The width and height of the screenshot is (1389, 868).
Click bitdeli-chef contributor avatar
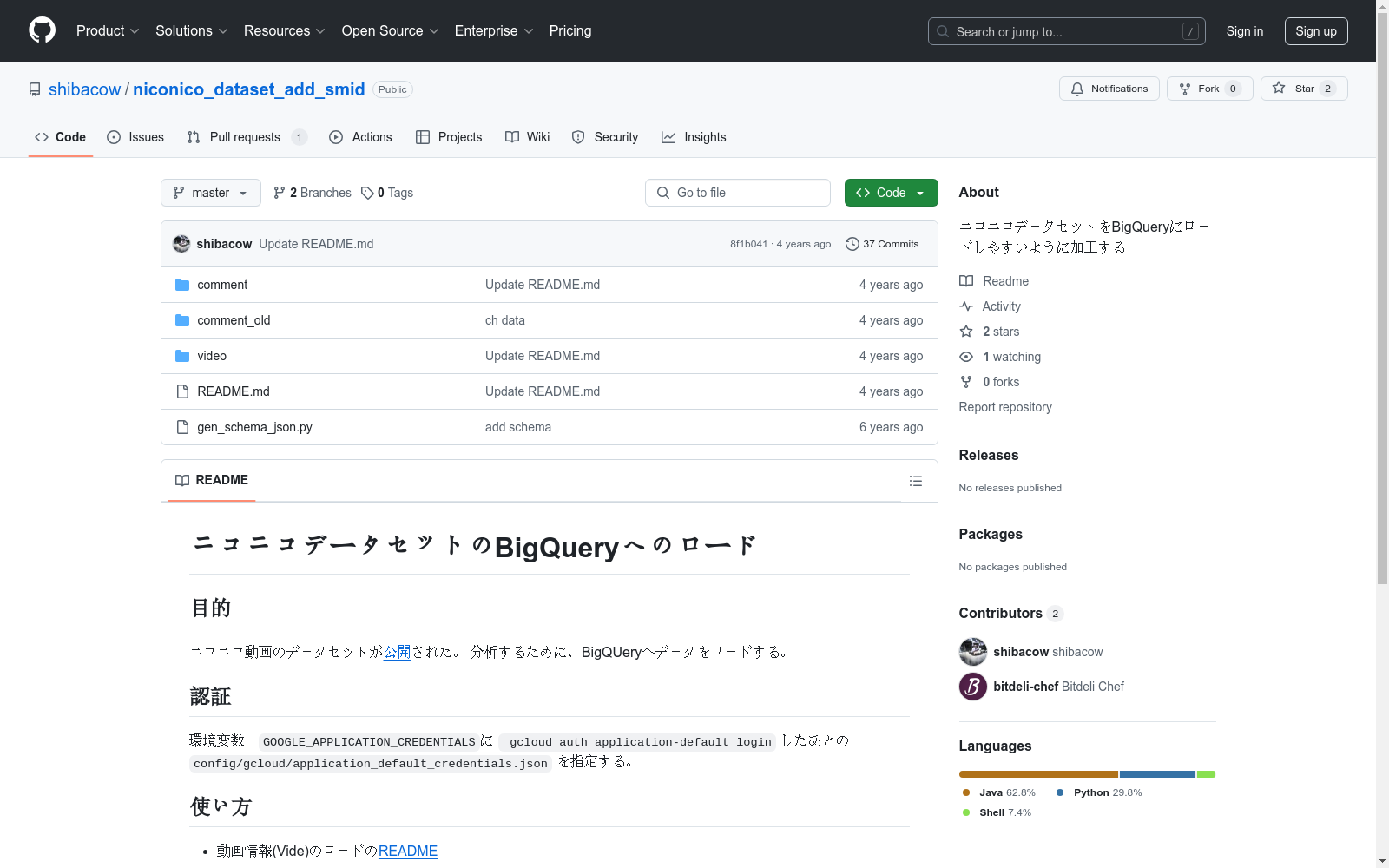point(973,687)
